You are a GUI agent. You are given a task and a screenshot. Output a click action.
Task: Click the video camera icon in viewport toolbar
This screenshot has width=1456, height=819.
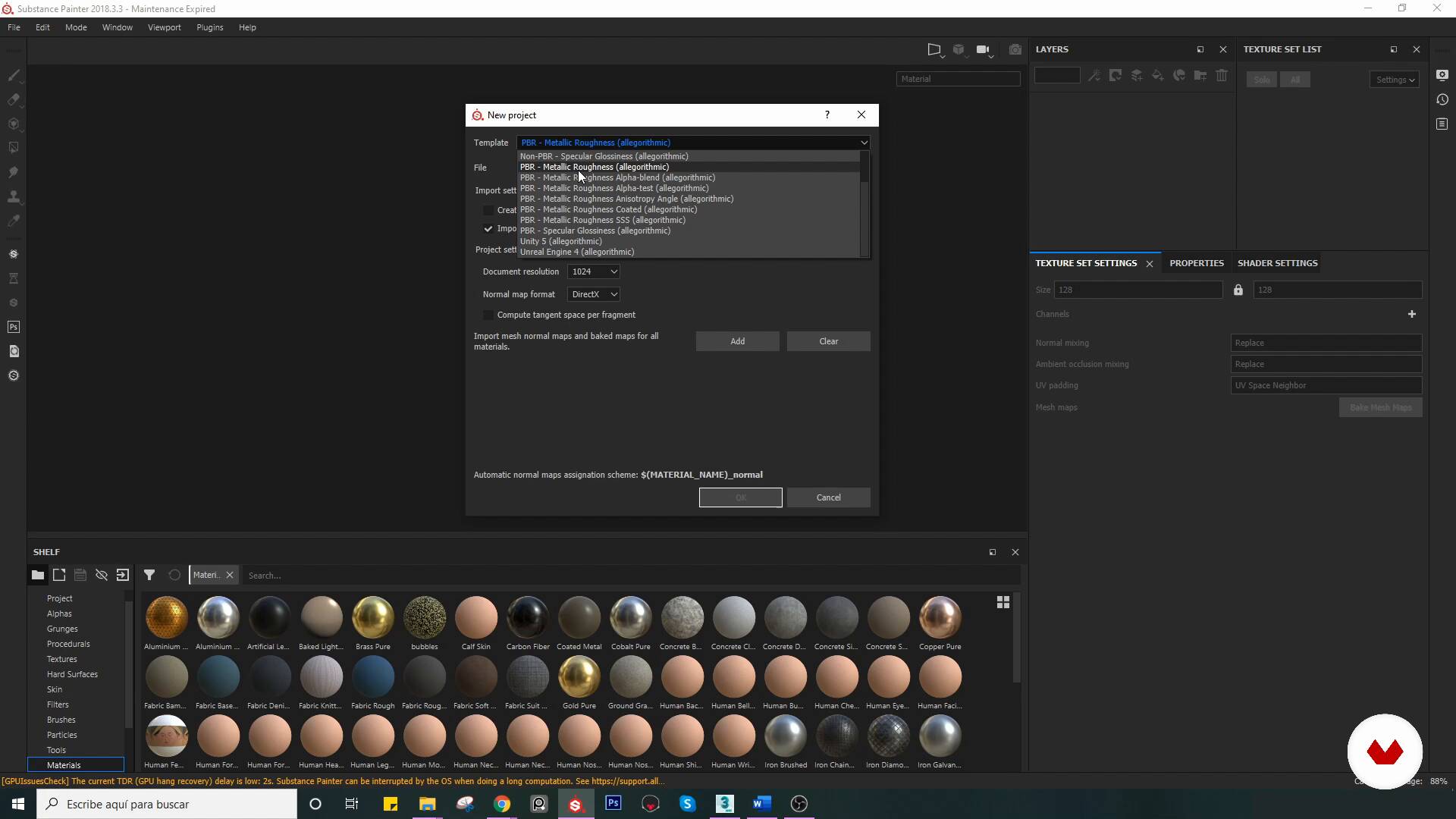(x=984, y=49)
